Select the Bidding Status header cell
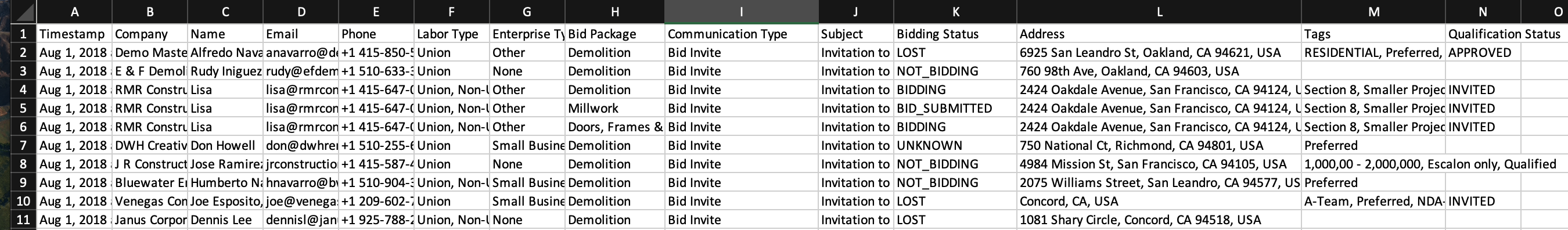 click(x=955, y=34)
